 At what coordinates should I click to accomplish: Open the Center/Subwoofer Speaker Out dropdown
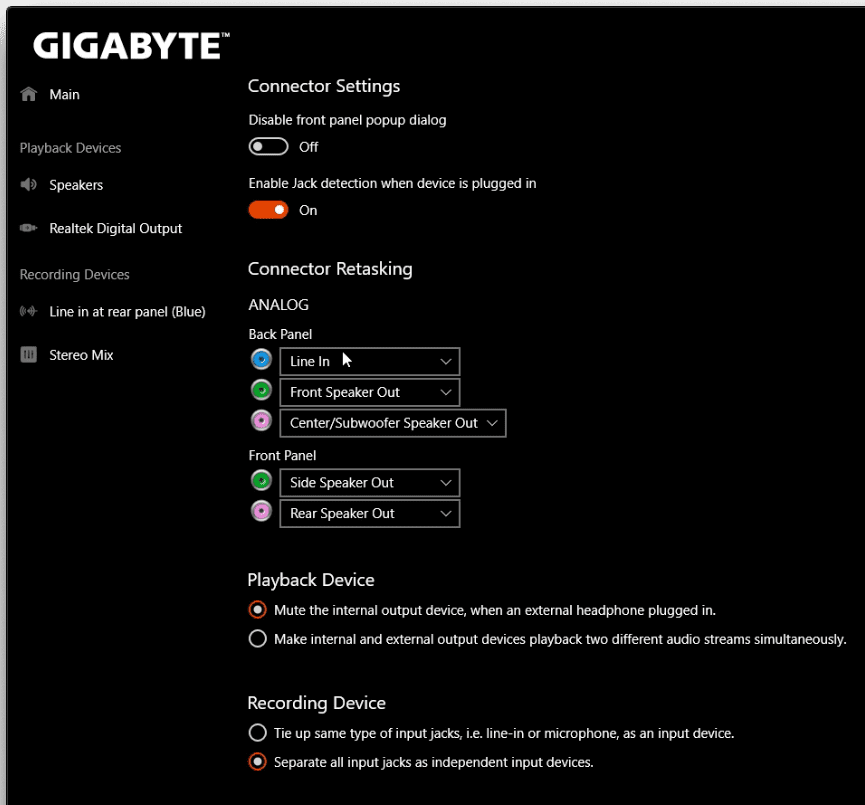tap(393, 423)
